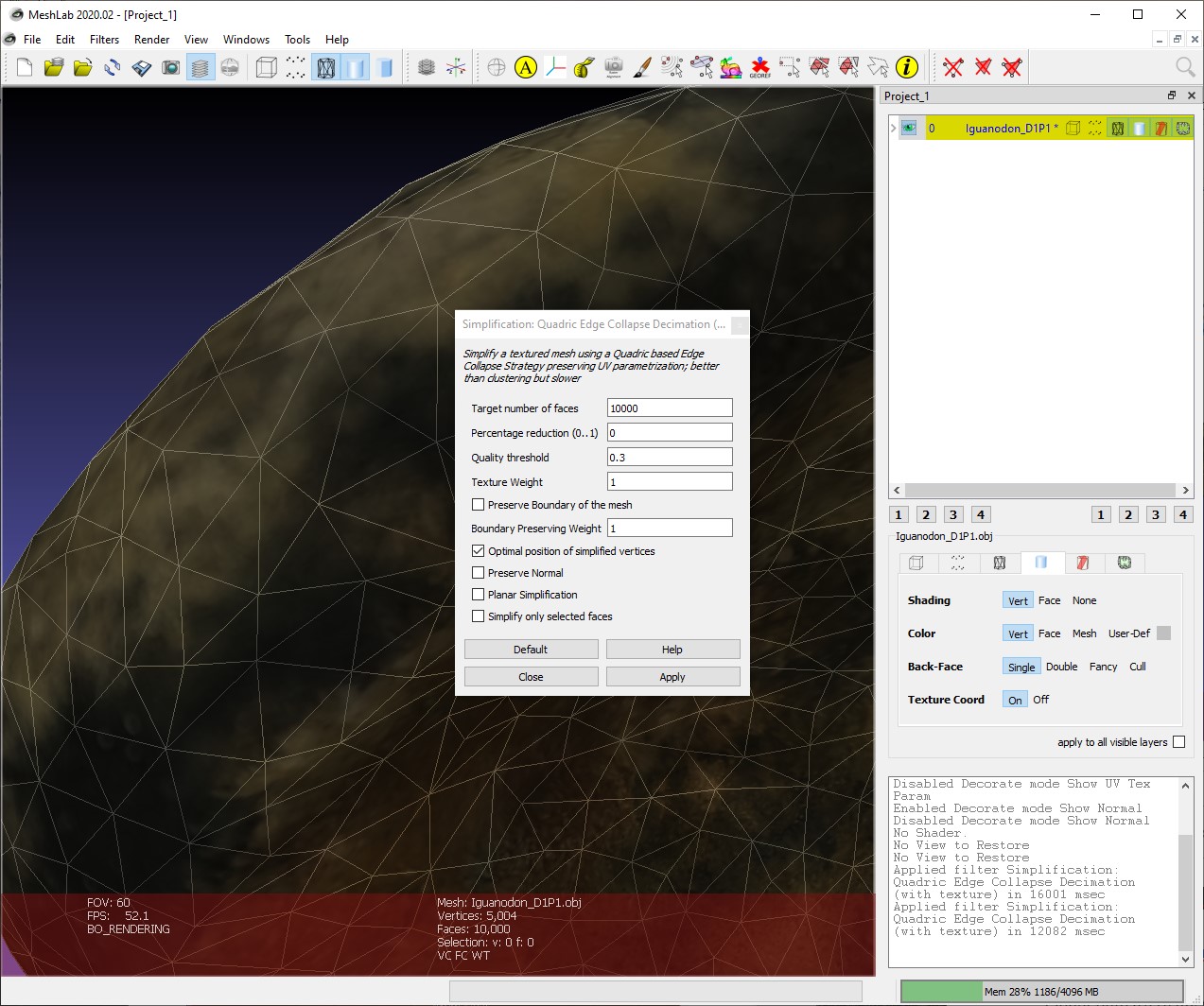
Task: Select the points rendering mode icon
Action: click(295, 67)
